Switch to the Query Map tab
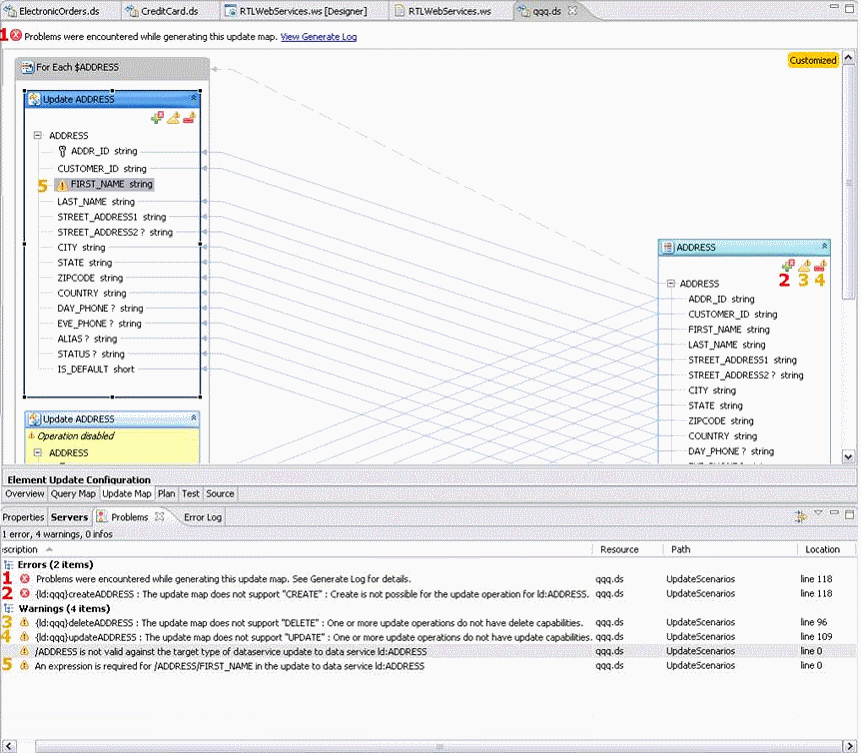The width and height of the screenshot is (861, 753). click(x=73, y=494)
